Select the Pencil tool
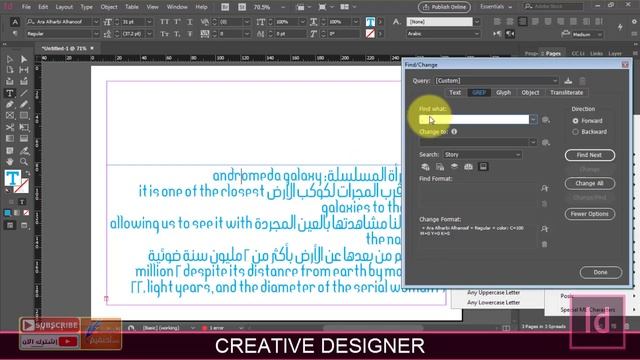The height and width of the screenshot is (360, 640). [x=24, y=104]
